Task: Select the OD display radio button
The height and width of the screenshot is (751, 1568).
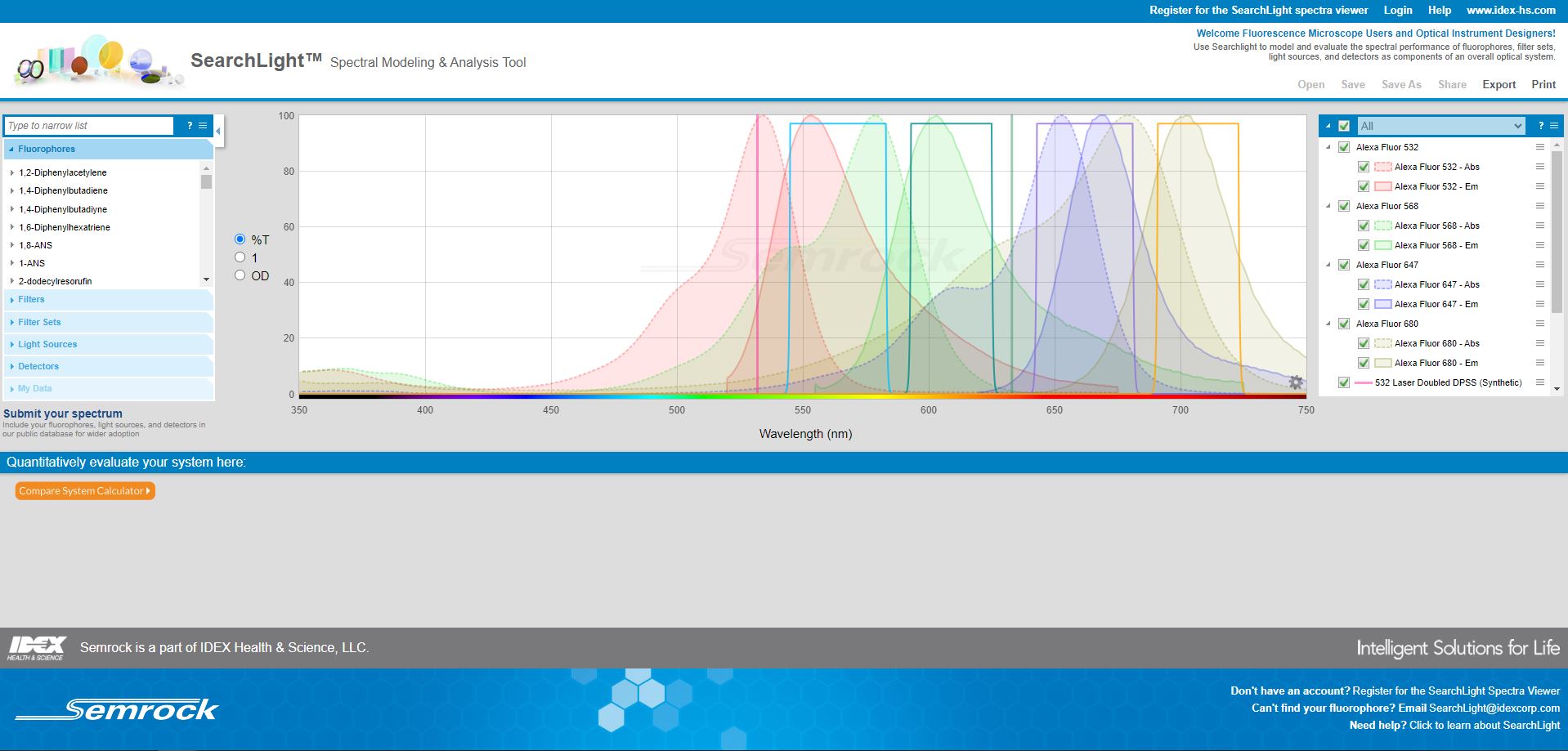Action: pyautogui.click(x=240, y=275)
